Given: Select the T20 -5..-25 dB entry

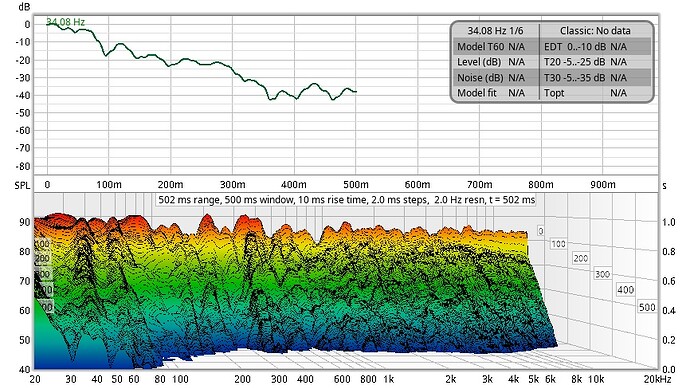Looking at the screenshot, I should (596, 62).
